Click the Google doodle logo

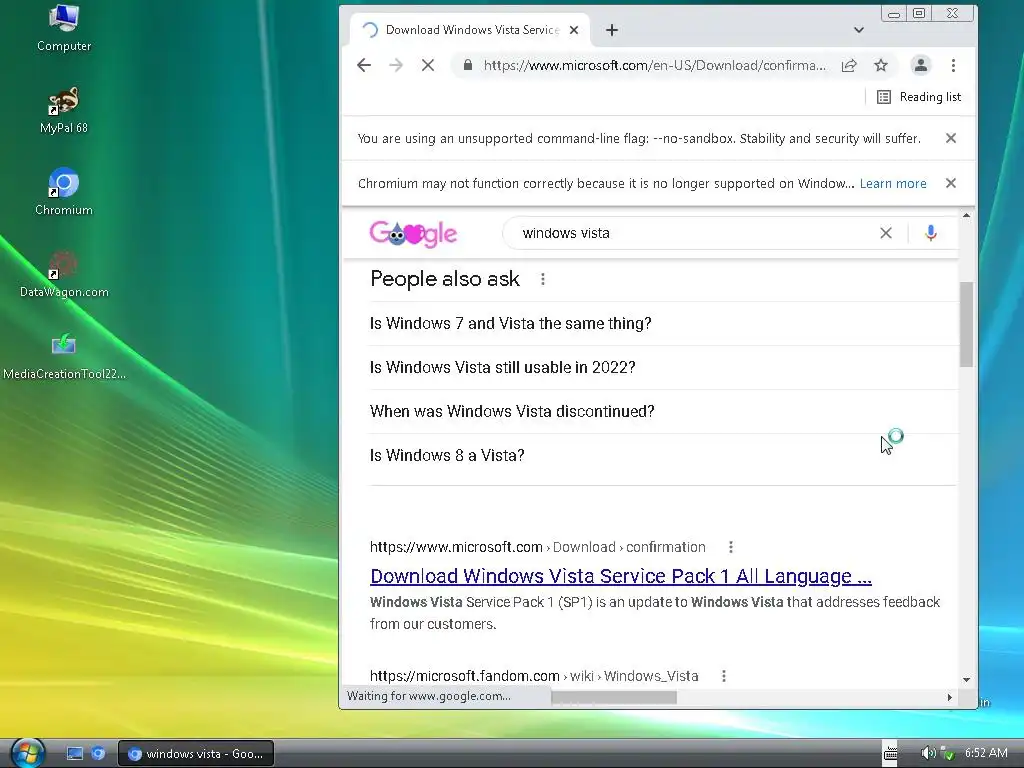click(x=413, y=233)
